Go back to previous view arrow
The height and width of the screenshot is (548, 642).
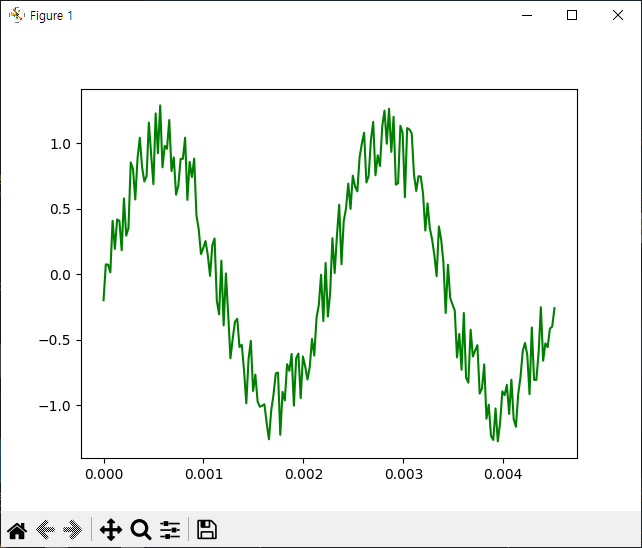click(45, 530)
